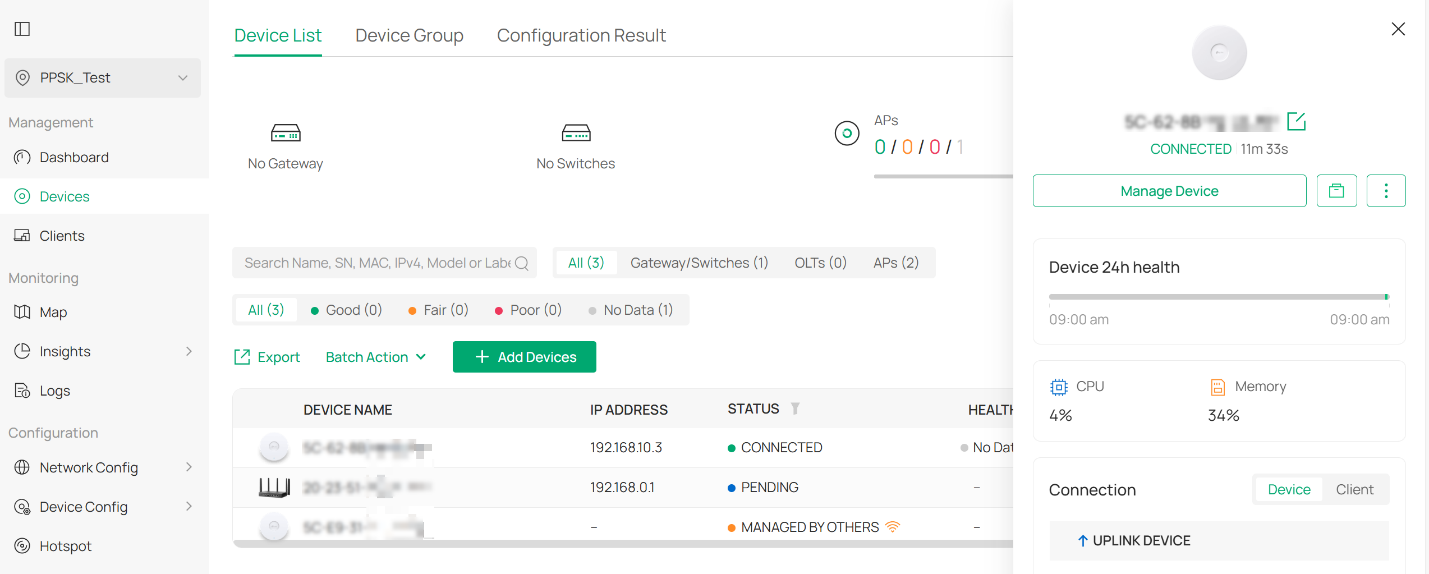
Task: Click the Manage Device button
Action: [x=1169, y=191]
